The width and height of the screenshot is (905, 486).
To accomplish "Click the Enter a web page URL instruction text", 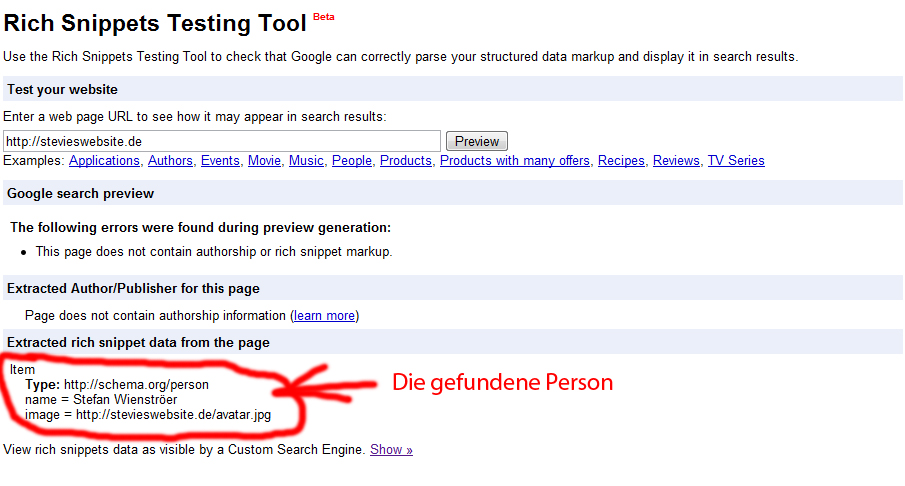I will (x=195, y=117).
